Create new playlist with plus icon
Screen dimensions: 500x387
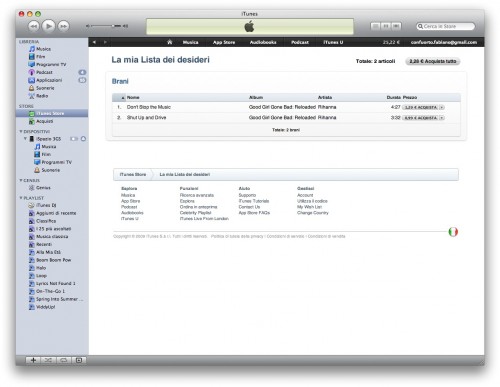click(33, 360)
